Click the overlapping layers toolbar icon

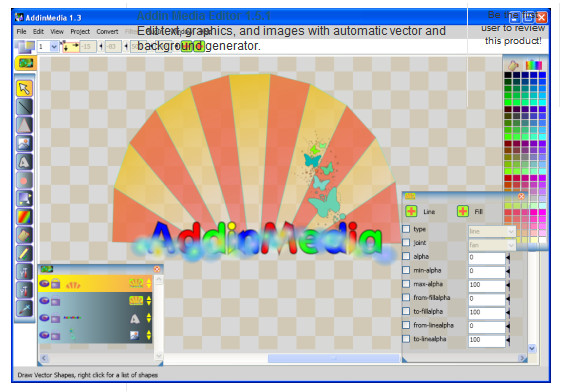(x=25, y=47)
